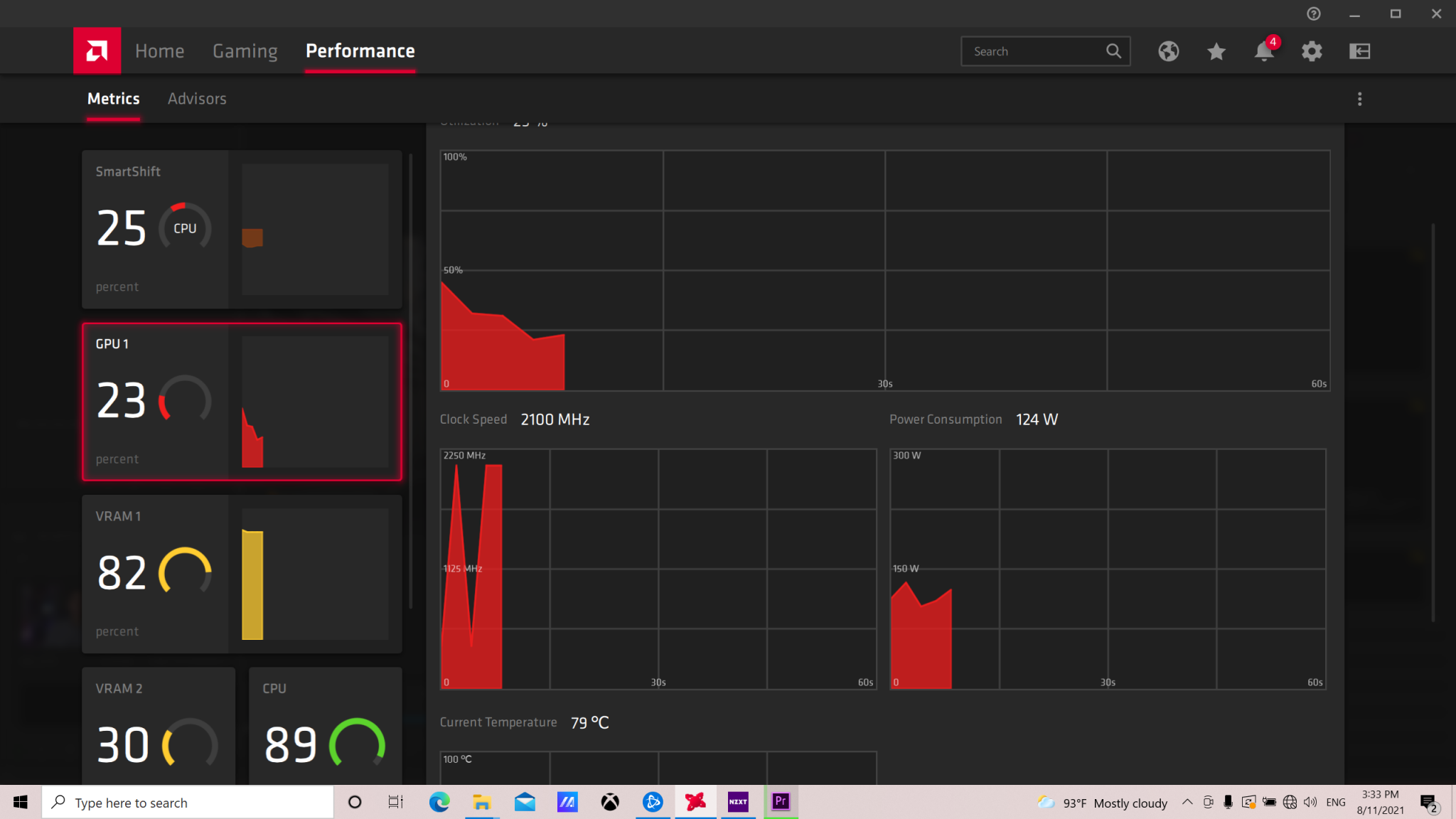Screen dimensions: 1456x819
Task: Select the SmartShift metric card
Action: (242, 229)
